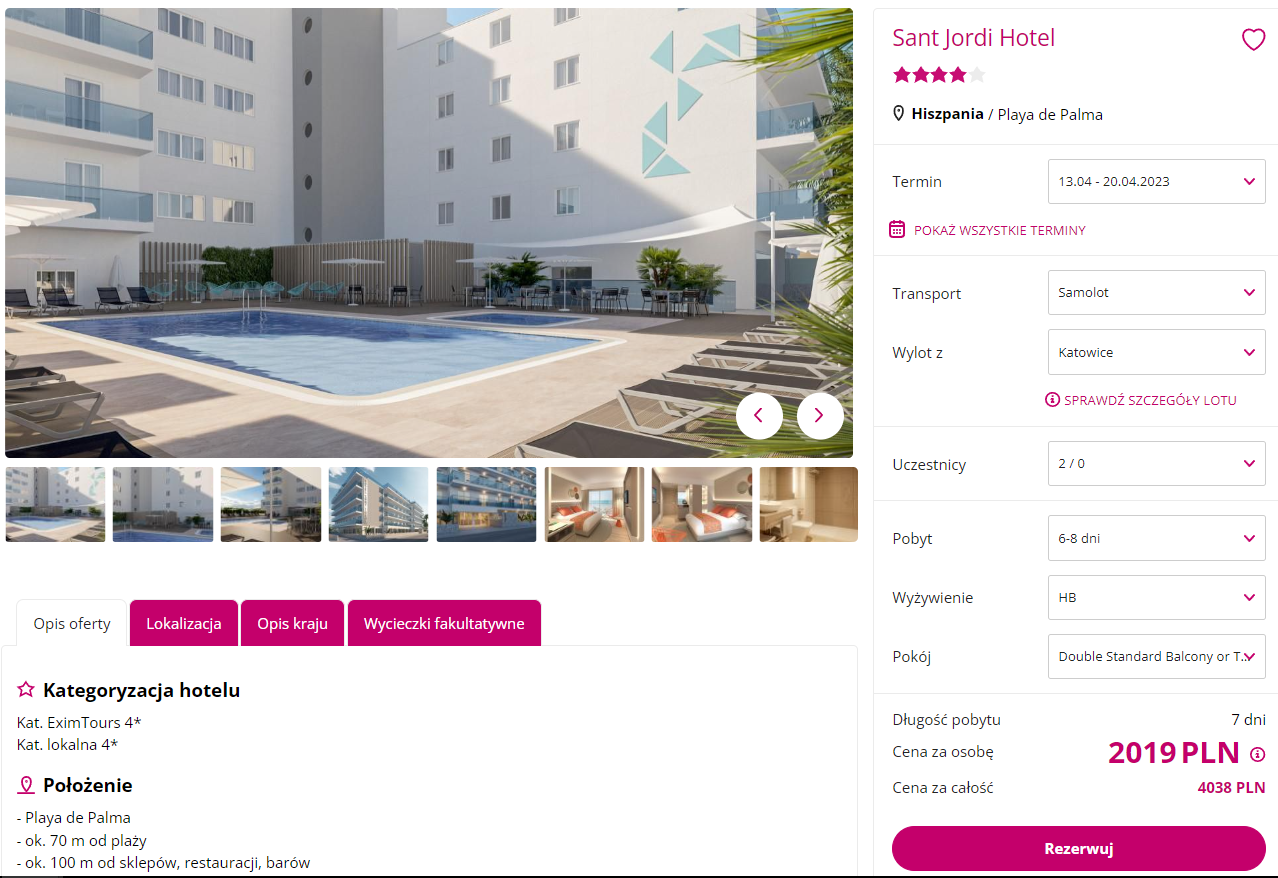Image resolution: width=1278 pixels, height=878 pixels.
Task: Show previous photo with left arrow
Action: 759,415
